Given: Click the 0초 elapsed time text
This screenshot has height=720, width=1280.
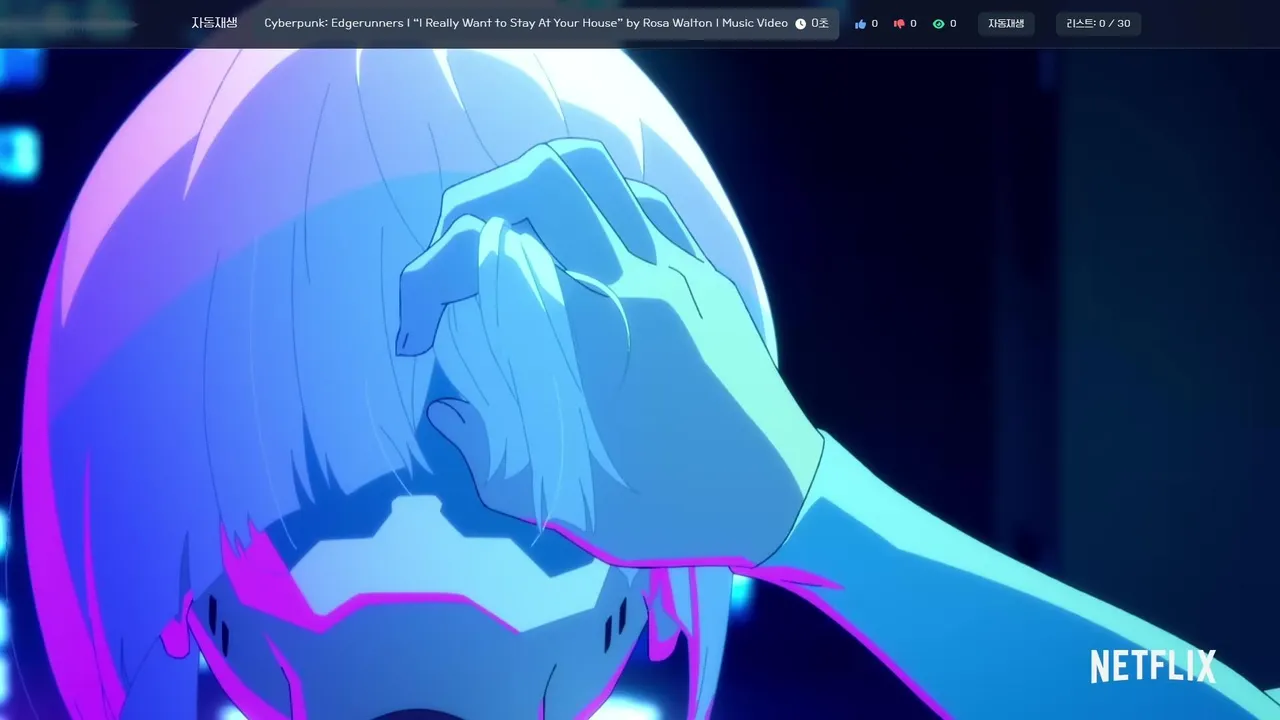Looking at the screenshot, I should tap(820, 23).
